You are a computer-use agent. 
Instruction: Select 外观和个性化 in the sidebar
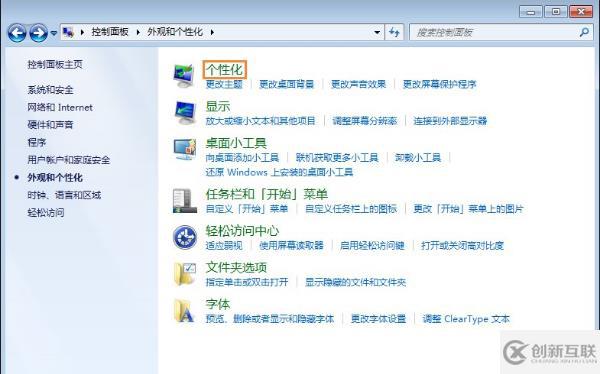(55, 178)
